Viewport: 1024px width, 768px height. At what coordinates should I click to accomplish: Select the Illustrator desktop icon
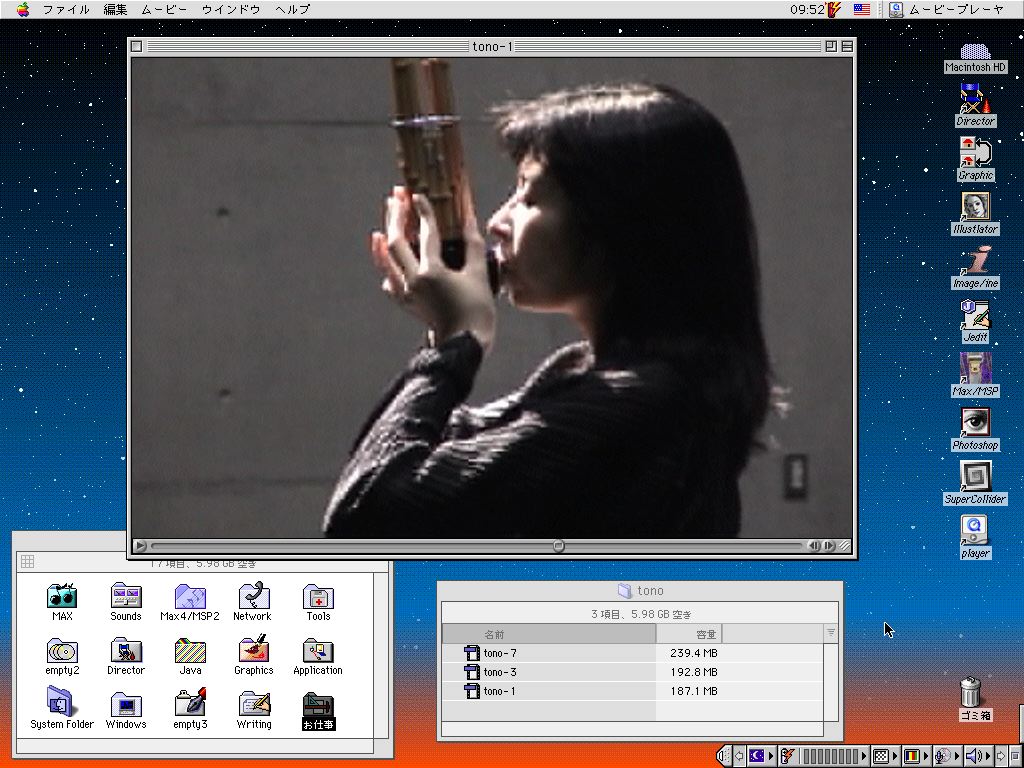point(975,207)
